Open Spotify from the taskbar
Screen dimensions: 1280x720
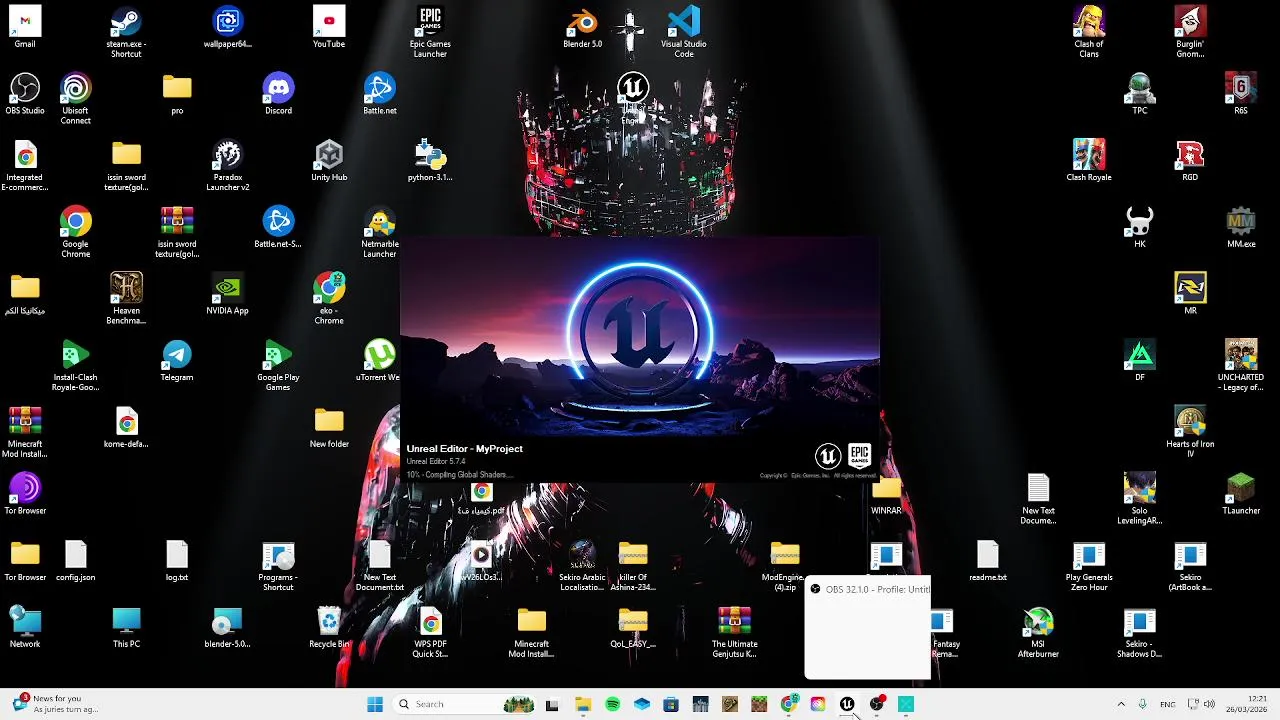pyautogui.click(x=612, y=704)
